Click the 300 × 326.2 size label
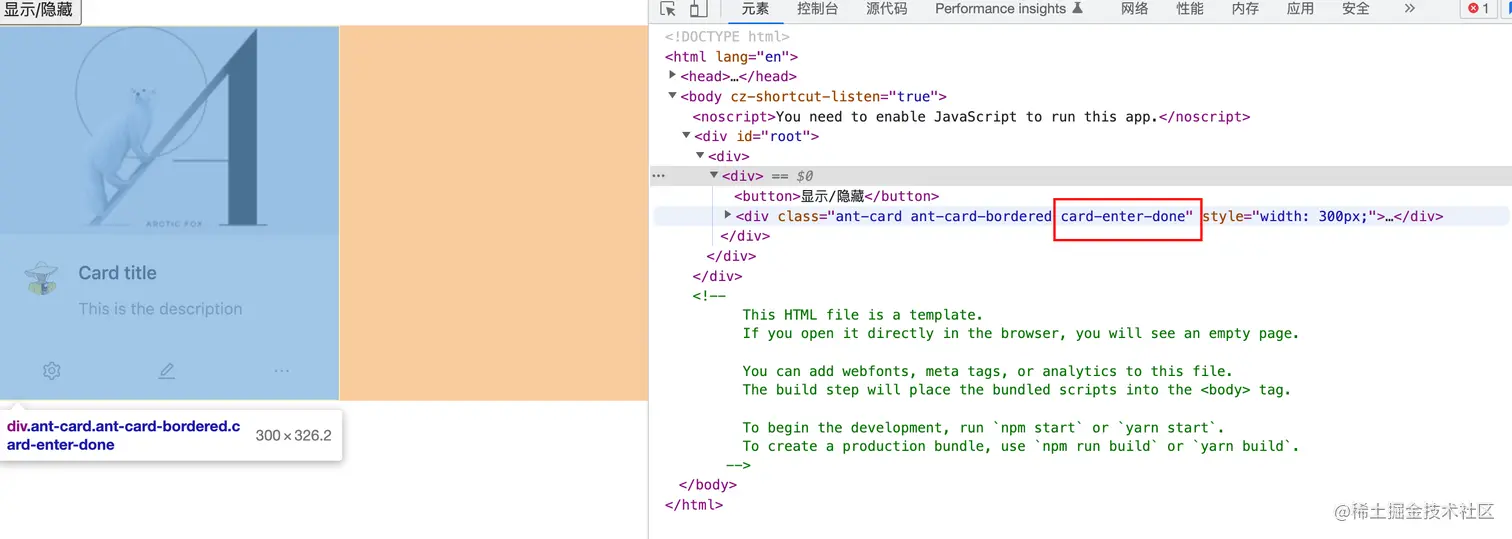Viewport: 1512px width, 539px height. click(x=293, y=435)
